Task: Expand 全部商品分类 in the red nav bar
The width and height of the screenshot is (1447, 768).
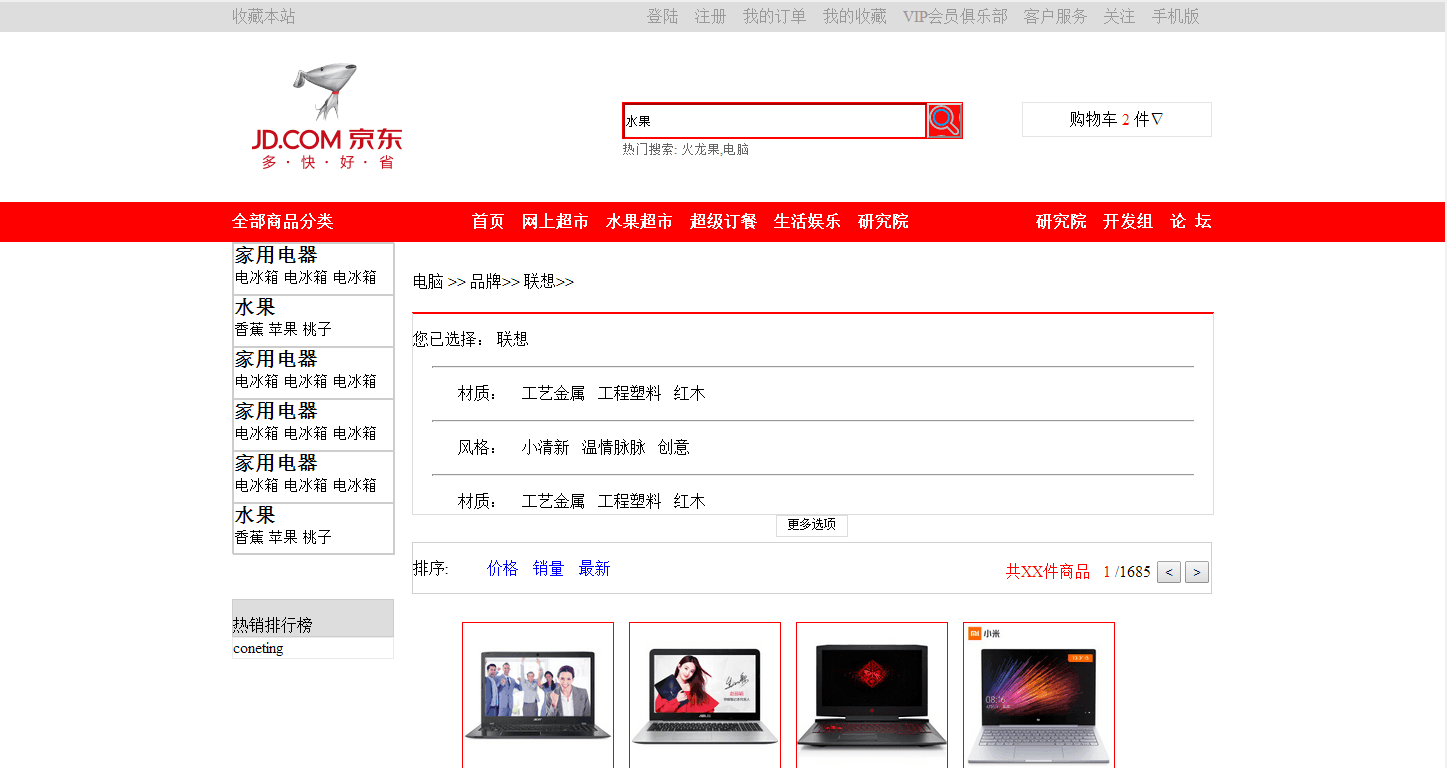Action: pos(282,221)
